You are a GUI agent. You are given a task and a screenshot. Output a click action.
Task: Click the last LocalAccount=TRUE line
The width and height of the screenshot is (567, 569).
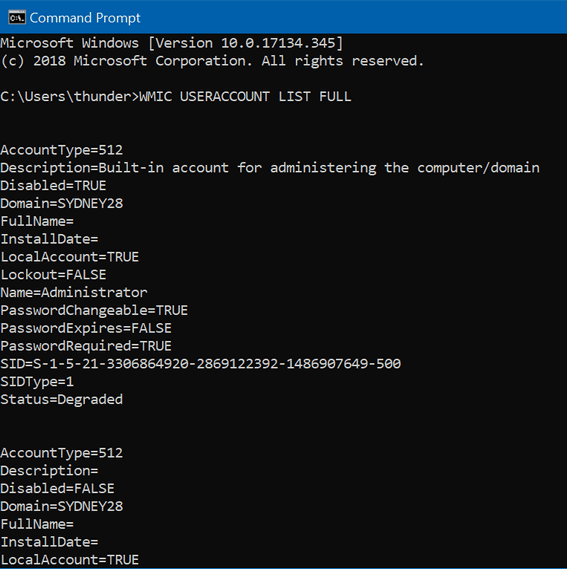(x=70, y=560)
